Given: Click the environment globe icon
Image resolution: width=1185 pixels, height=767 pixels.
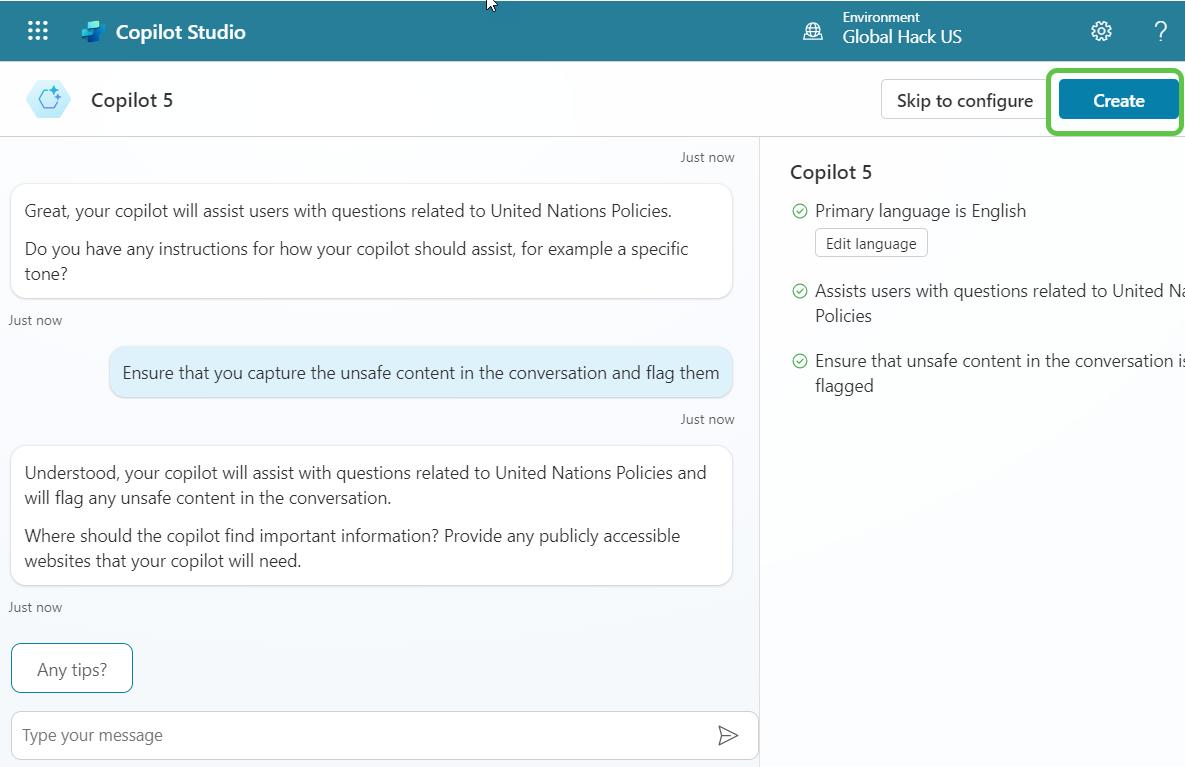Looking at the screenshot, I should (813, 31).
